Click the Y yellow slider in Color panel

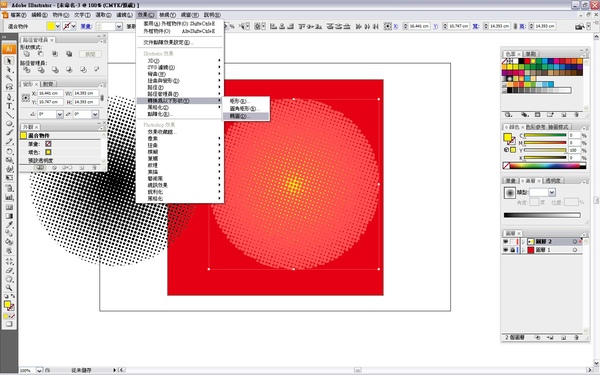(545, 150)
